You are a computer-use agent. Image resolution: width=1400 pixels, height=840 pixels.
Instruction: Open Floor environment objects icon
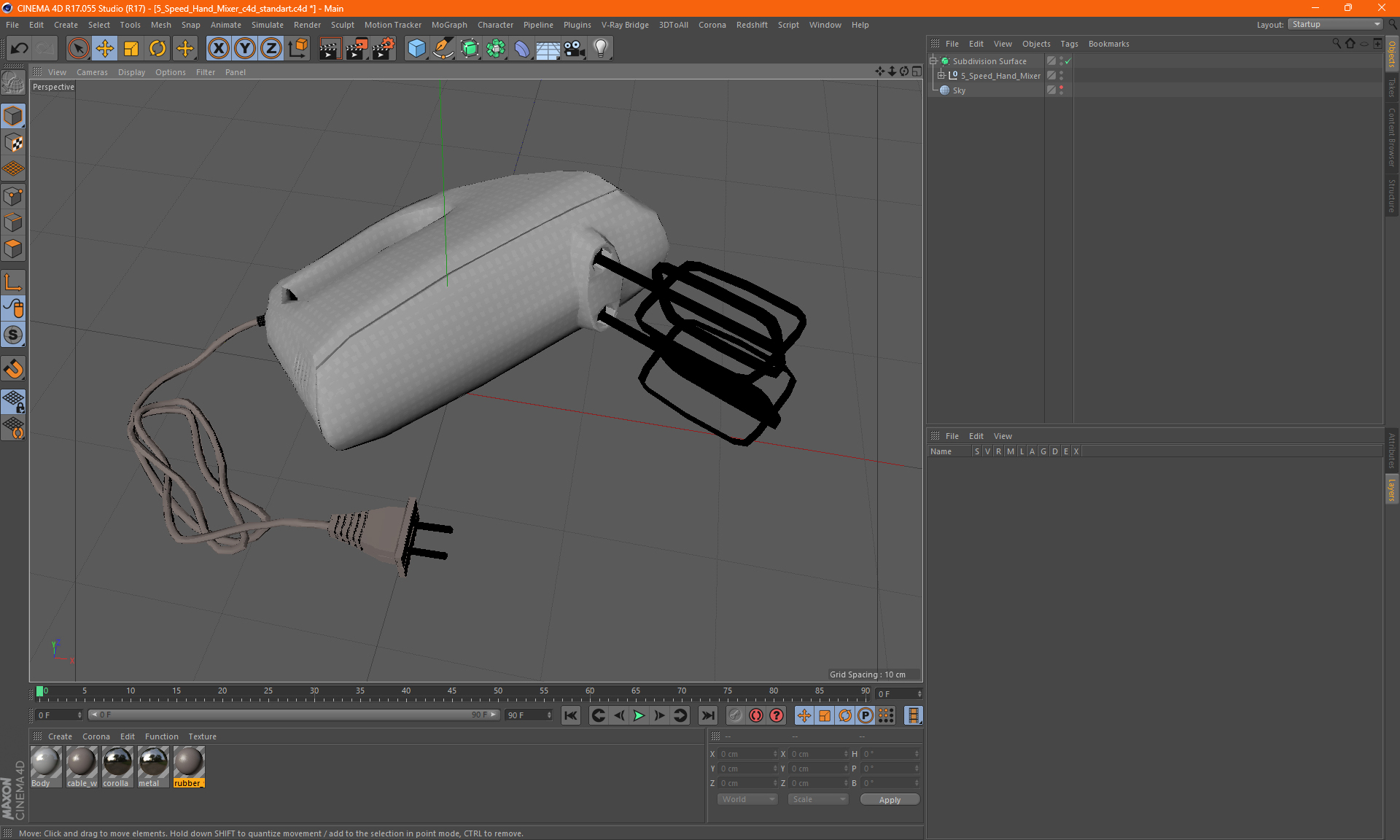[548, 49]
